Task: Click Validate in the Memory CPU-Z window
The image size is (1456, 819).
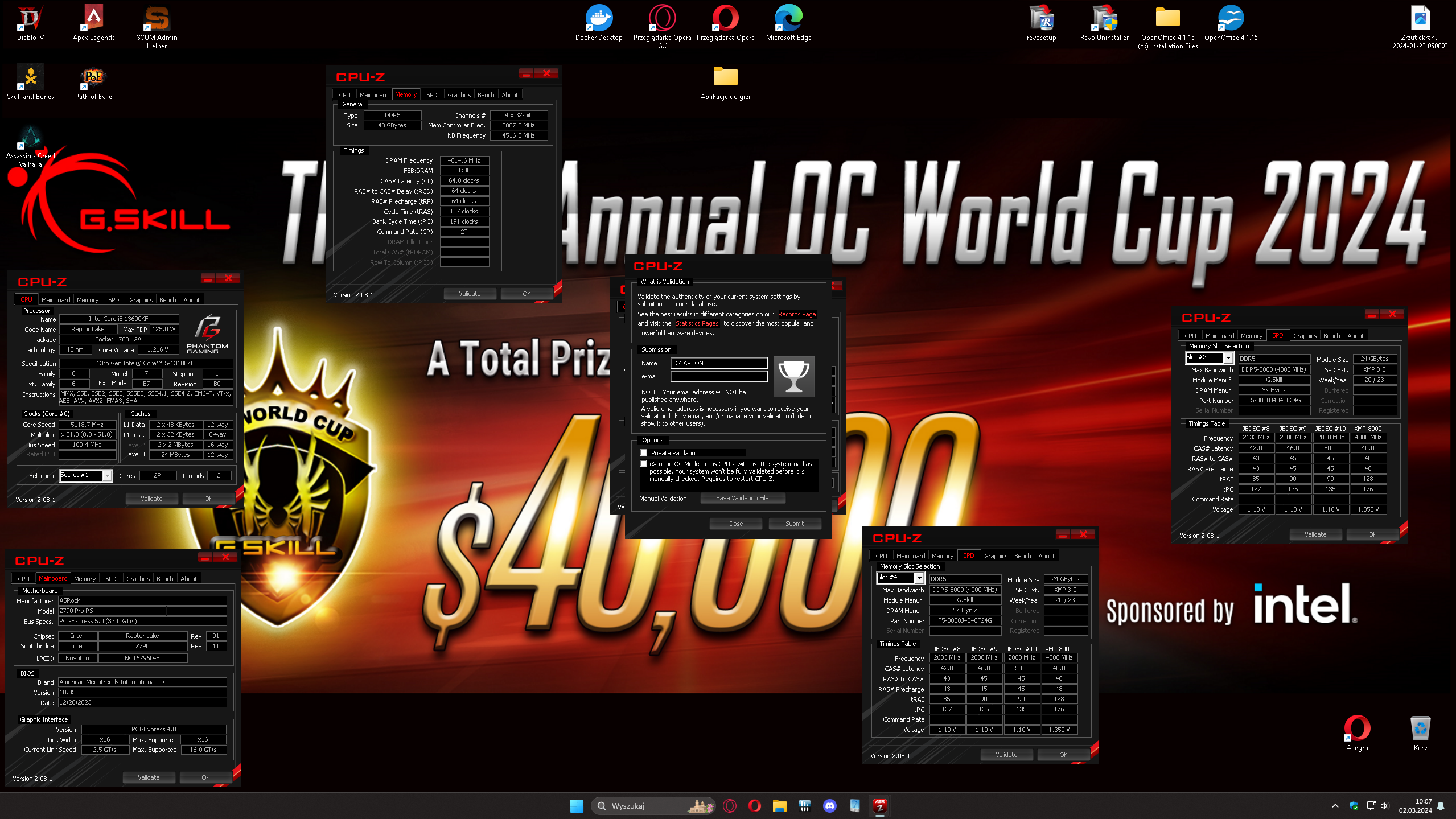Action: [470, 294]
